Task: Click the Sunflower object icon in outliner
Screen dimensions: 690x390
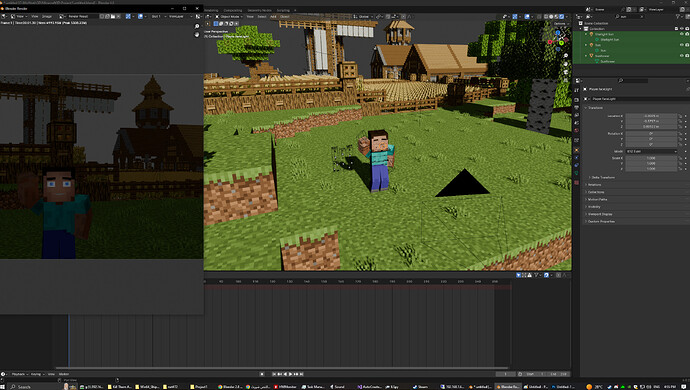Action: coord(591,55)
